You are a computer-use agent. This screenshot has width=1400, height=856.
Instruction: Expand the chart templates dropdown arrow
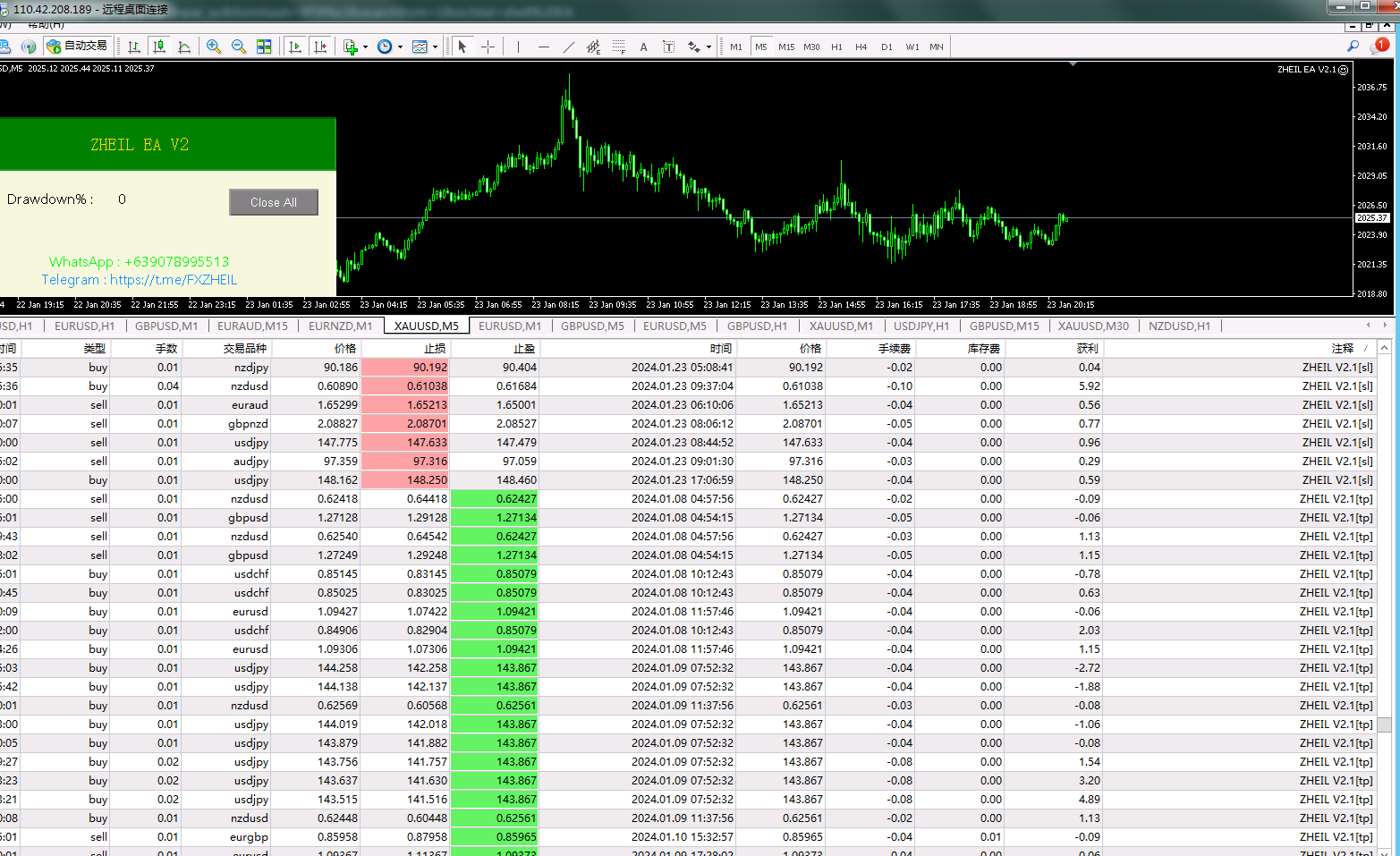tap(435, 47)
